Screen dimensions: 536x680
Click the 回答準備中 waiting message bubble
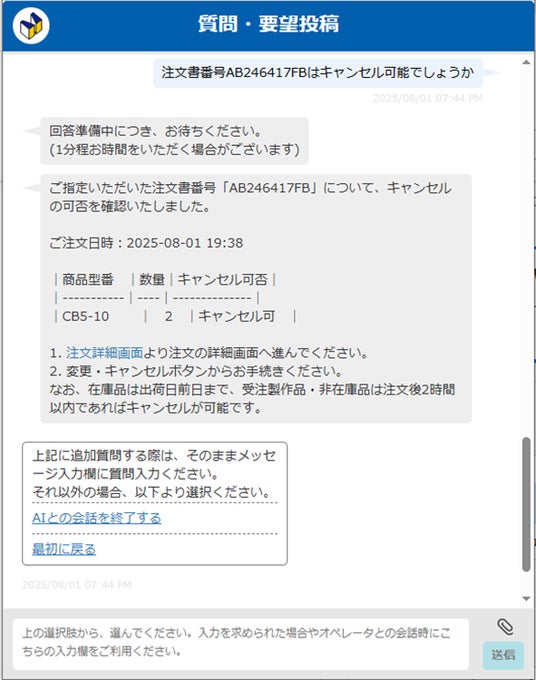pyautogui.click(x=174, y=141)
